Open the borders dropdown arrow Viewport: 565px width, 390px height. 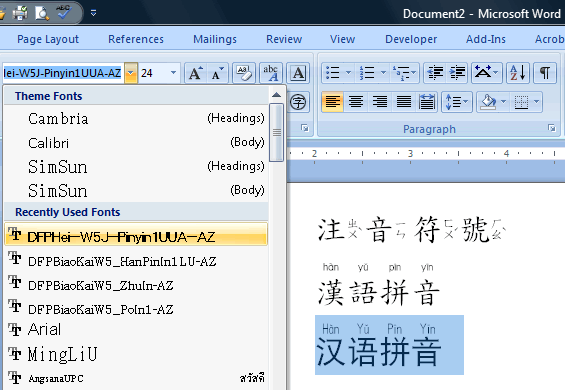pos(537,102)
